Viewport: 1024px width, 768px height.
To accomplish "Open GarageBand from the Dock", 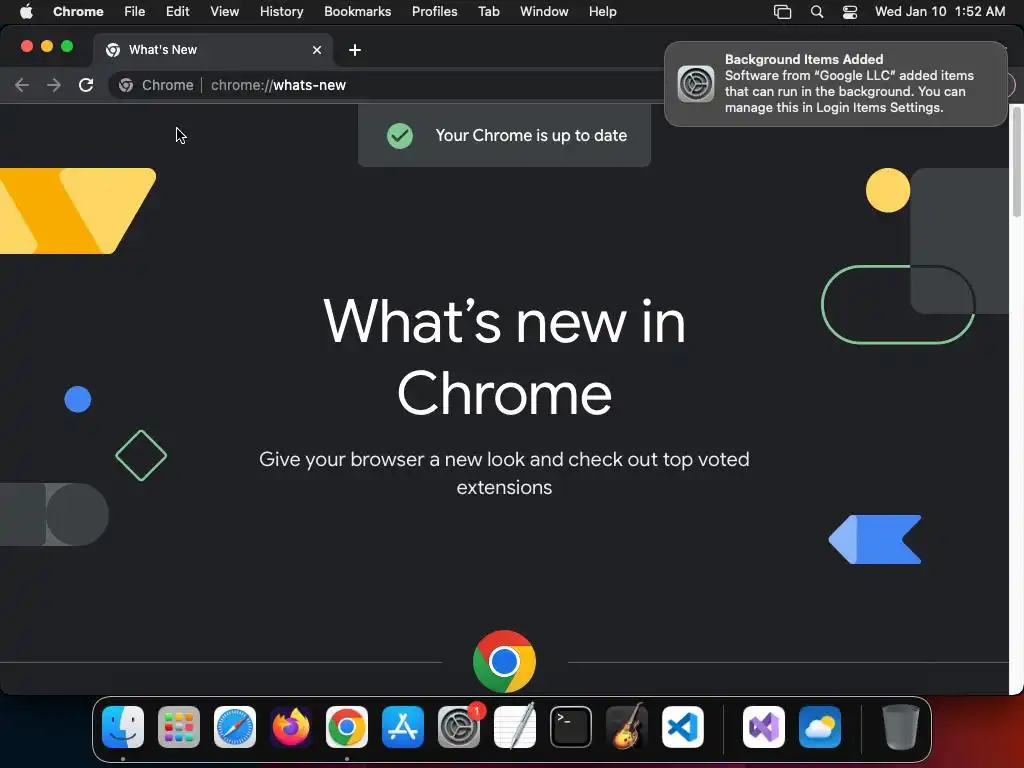I will coord(627,727).
